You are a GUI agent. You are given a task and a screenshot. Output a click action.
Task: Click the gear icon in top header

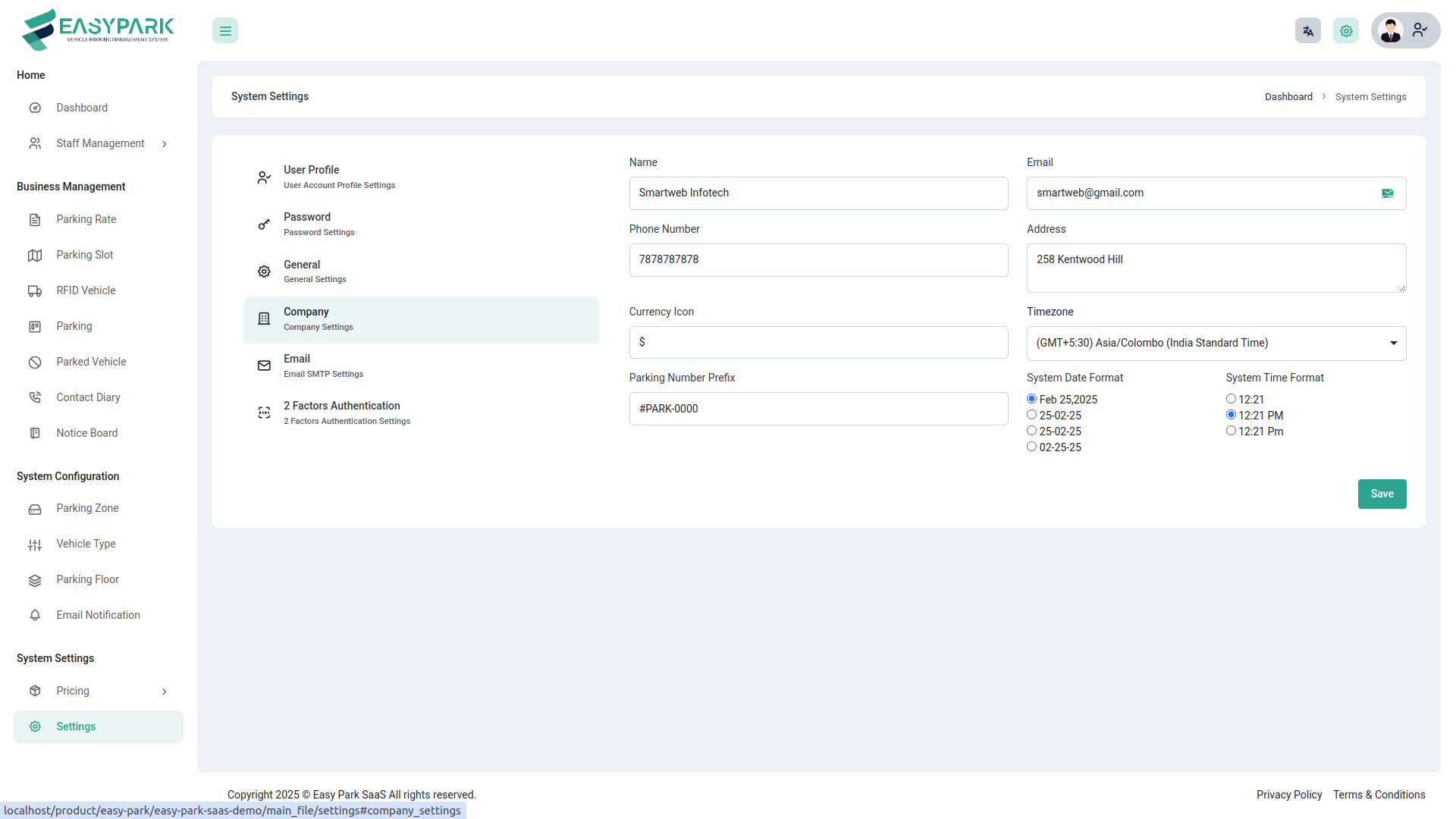click(1345, 31)
